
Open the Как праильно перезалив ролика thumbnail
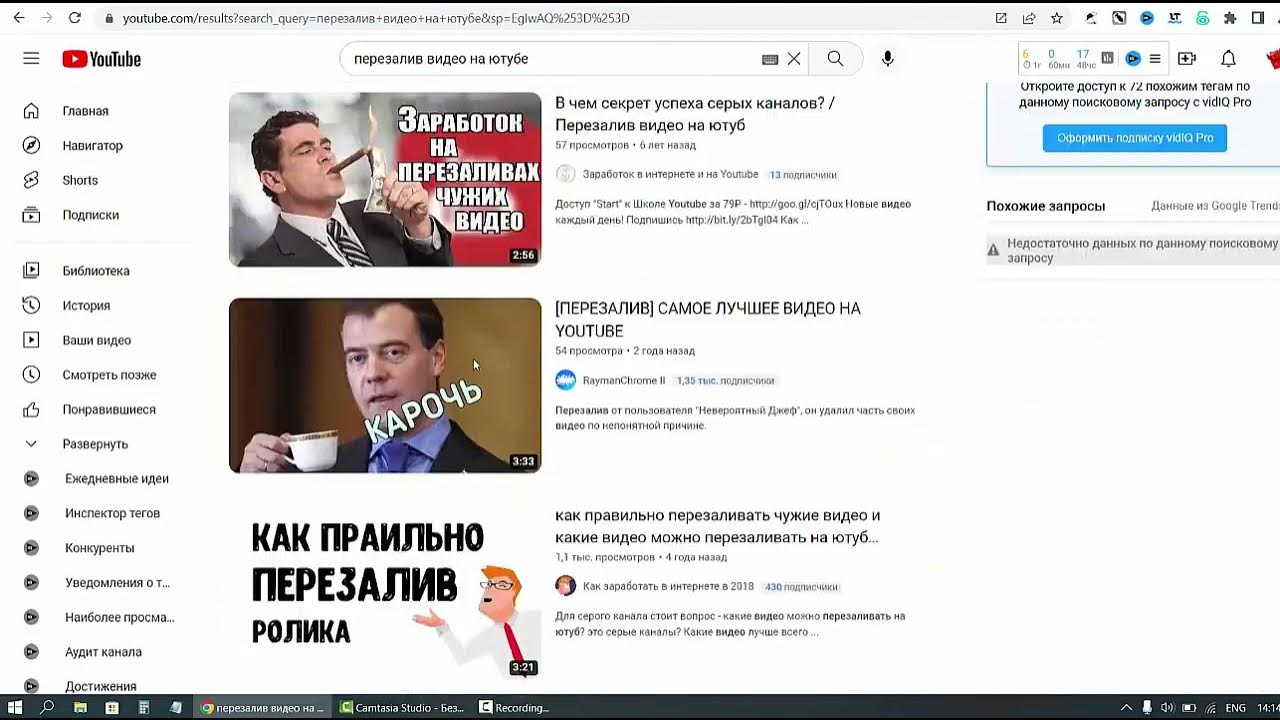(x=385, y=592)
